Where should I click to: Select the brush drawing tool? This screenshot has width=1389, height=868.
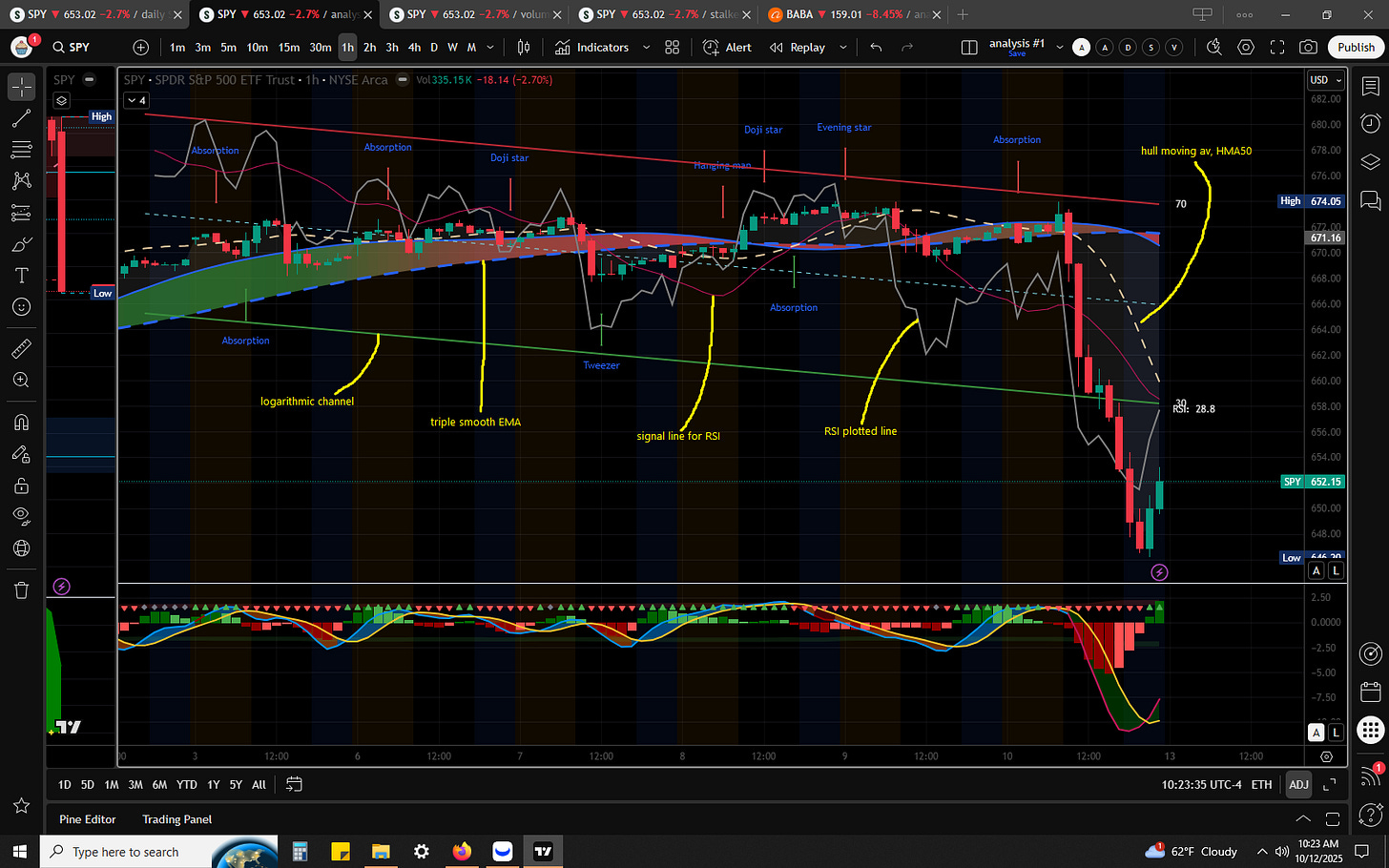[21, 244]
